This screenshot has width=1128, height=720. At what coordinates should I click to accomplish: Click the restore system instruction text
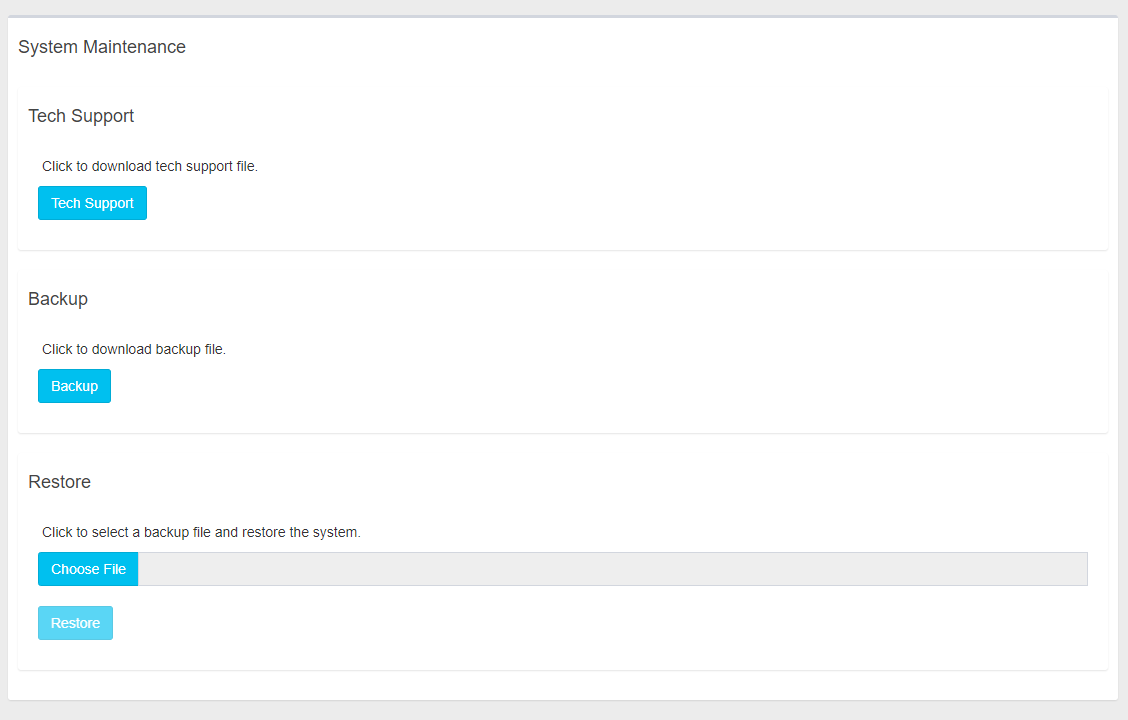201,532
